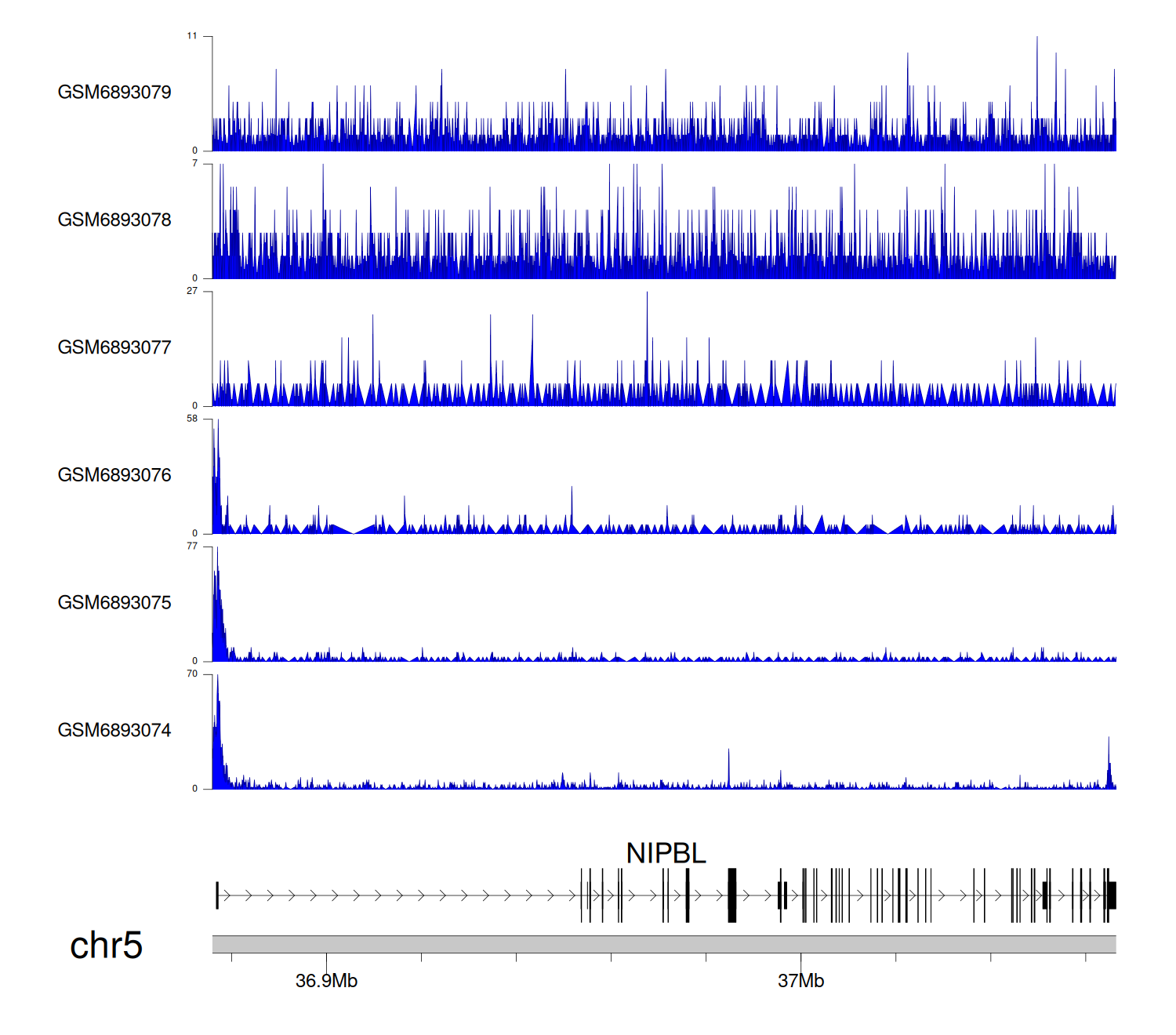Click the 36.9Mb axis position label
This screenshot has height=1035, width=1176.
(326, 981)
